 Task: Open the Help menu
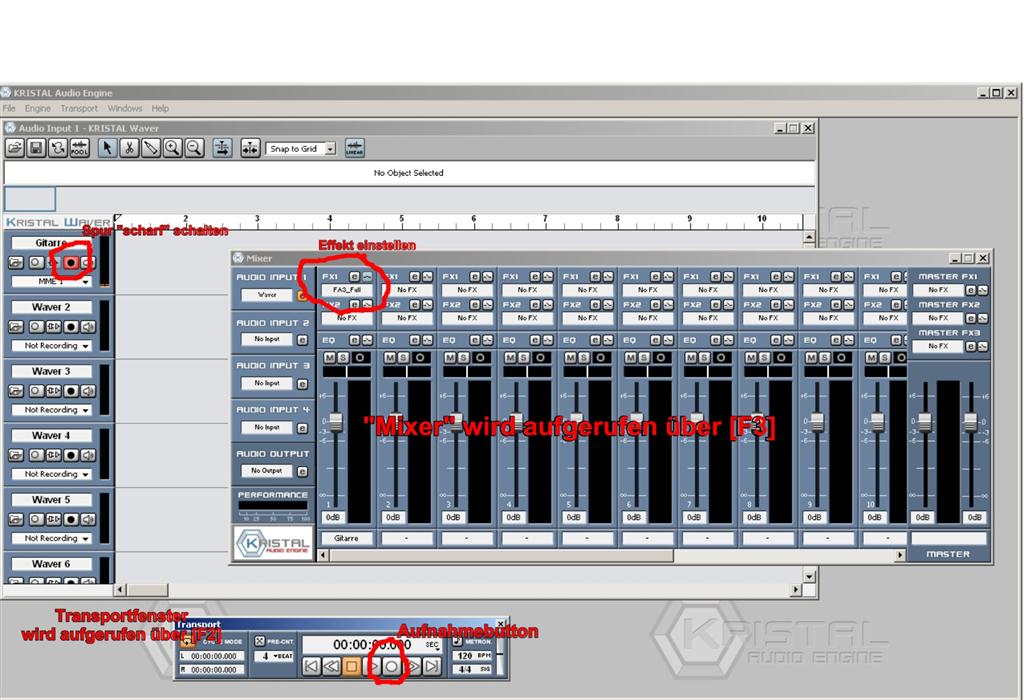(160, 108)
